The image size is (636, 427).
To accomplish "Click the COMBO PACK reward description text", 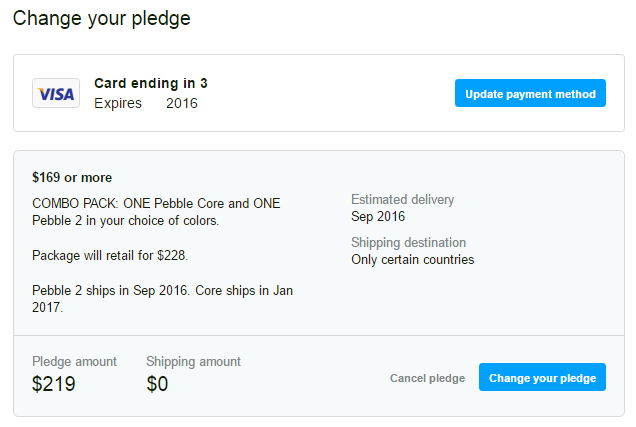I will click(156, 212).
